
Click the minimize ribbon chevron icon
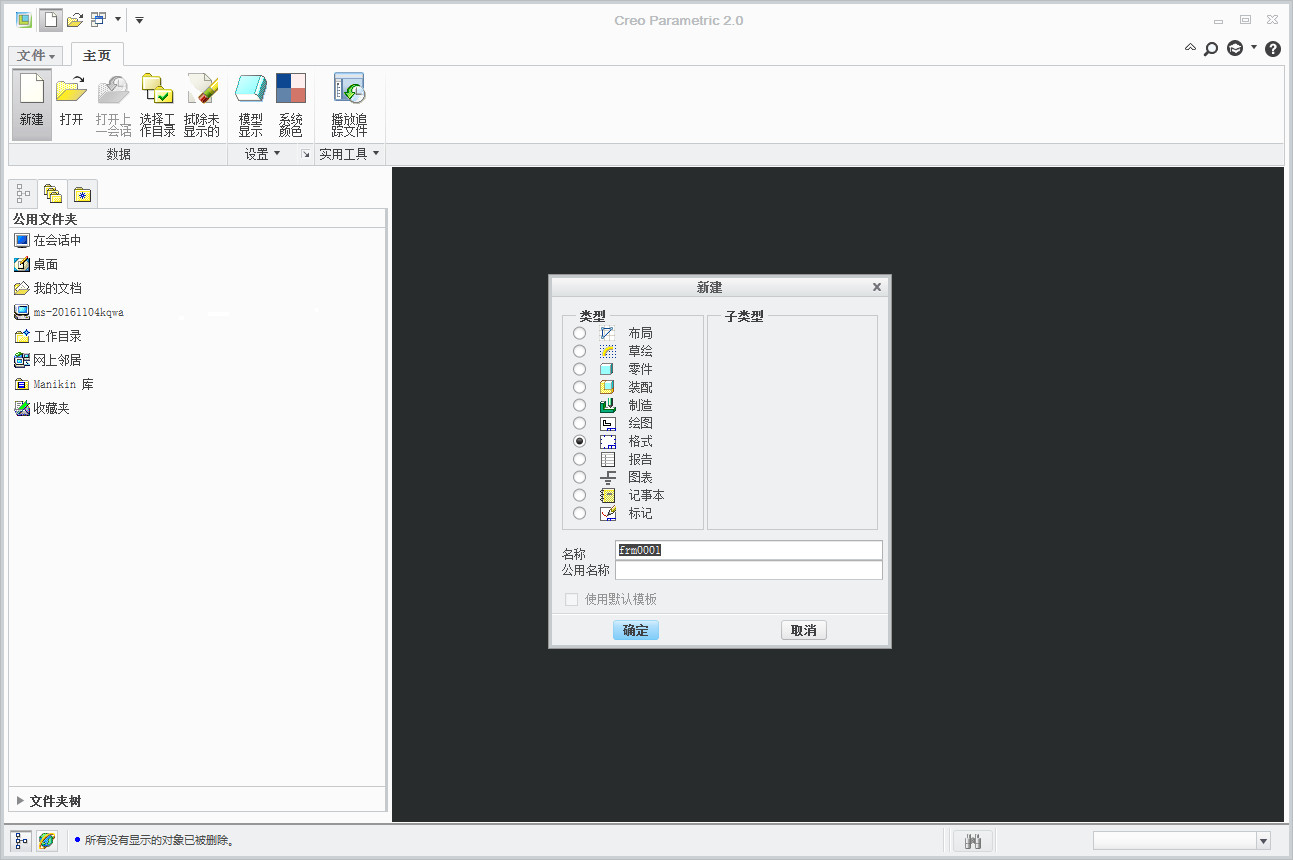pos(1190,47)
